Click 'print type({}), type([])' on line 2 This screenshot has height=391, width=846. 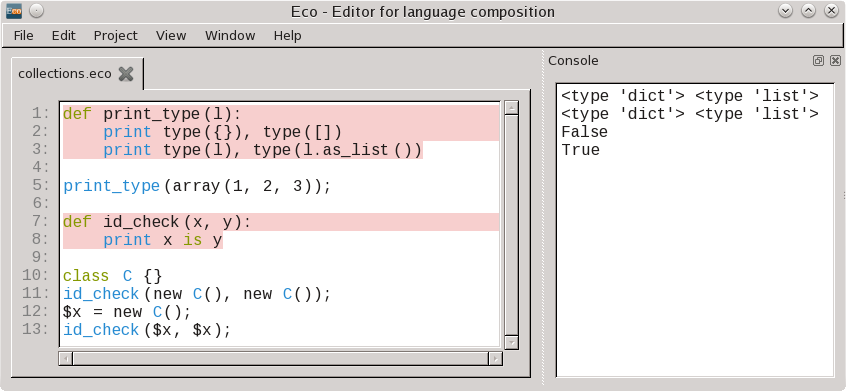coord(222,132)
